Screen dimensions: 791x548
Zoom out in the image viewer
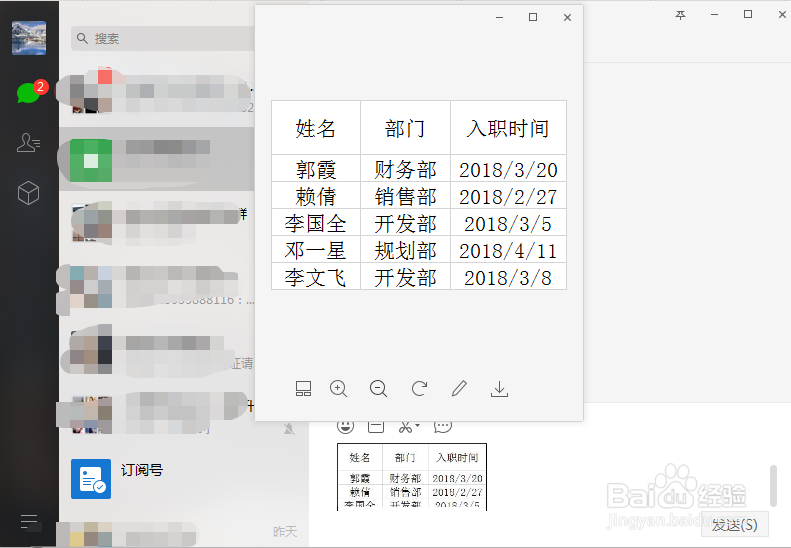tap(378, 389)
